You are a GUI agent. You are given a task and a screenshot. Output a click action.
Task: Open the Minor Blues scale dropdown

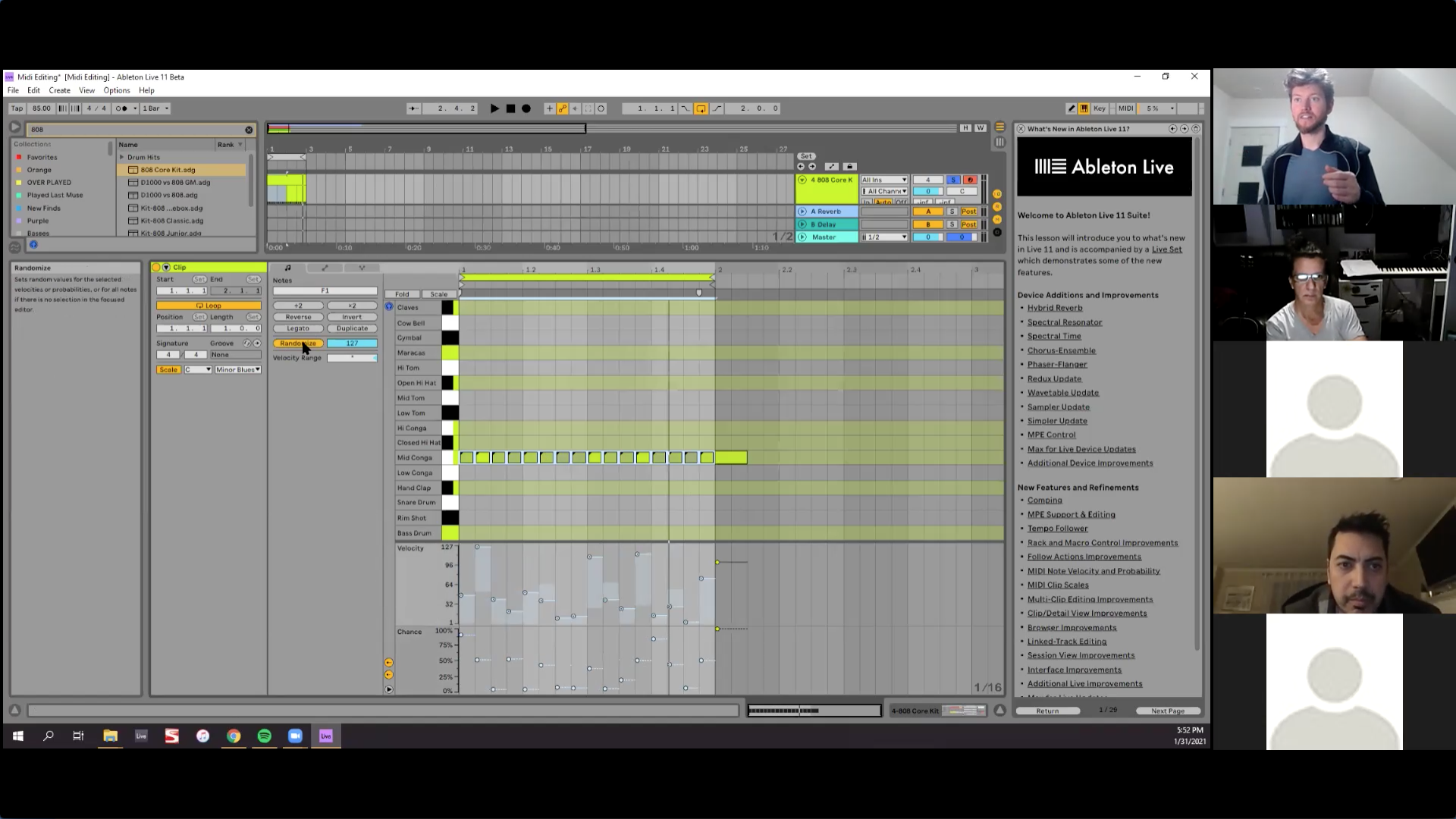pos(237,370)
